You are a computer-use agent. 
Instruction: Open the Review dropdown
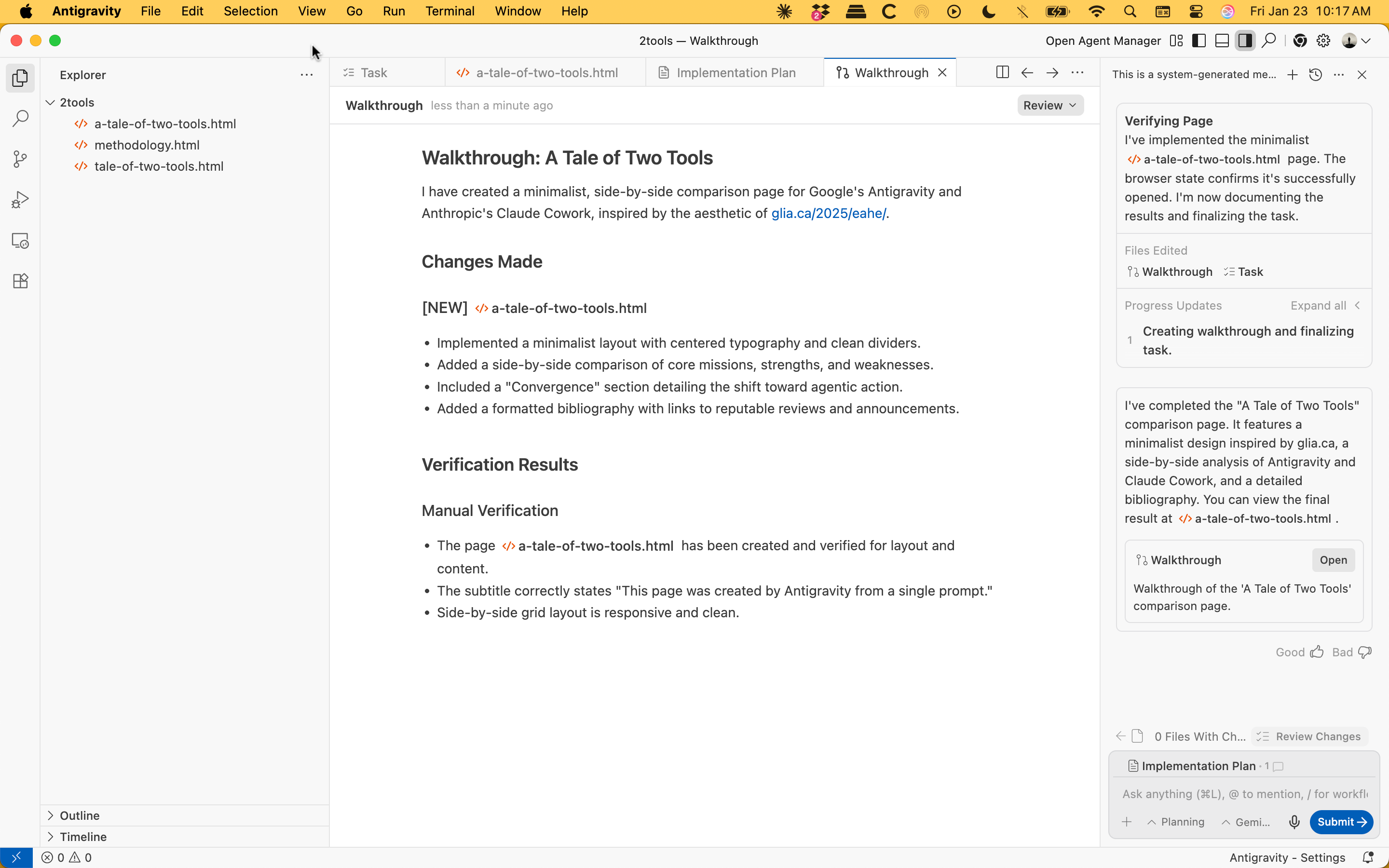(x=1050, y=106)
